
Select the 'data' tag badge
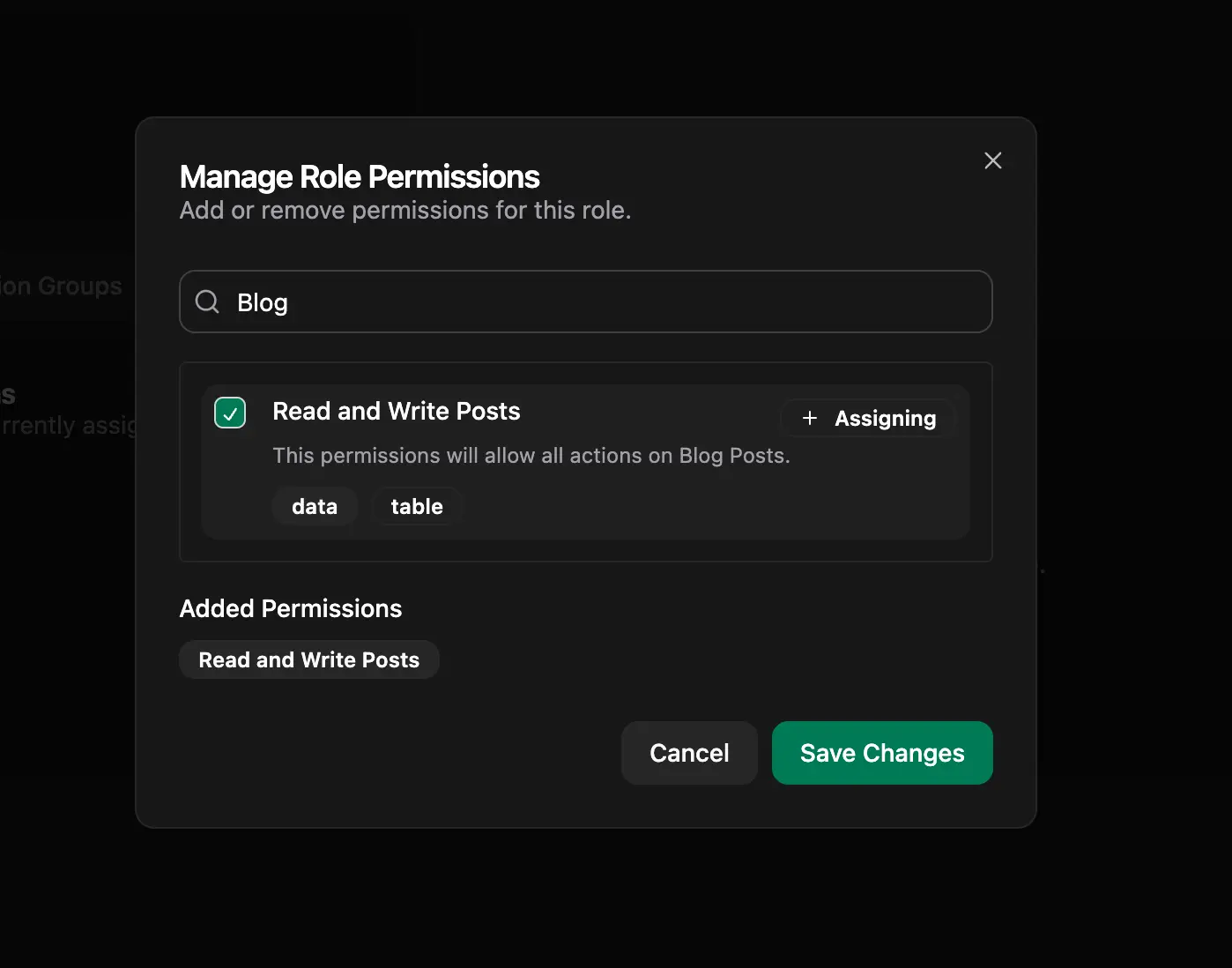point(314,506)
